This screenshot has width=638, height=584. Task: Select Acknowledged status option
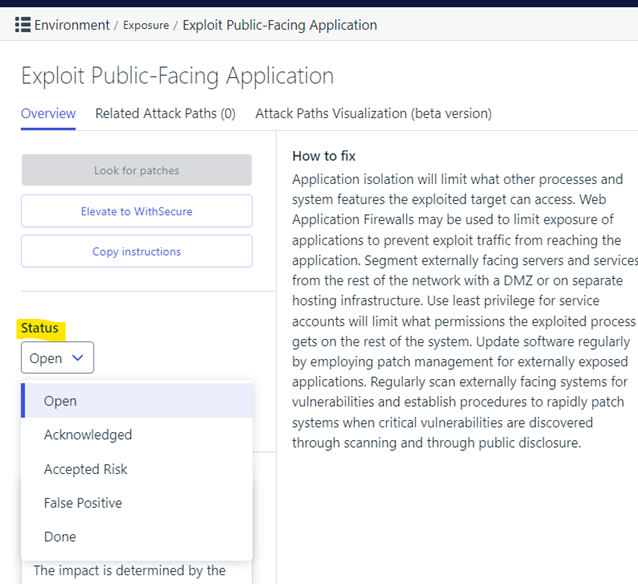137,435
